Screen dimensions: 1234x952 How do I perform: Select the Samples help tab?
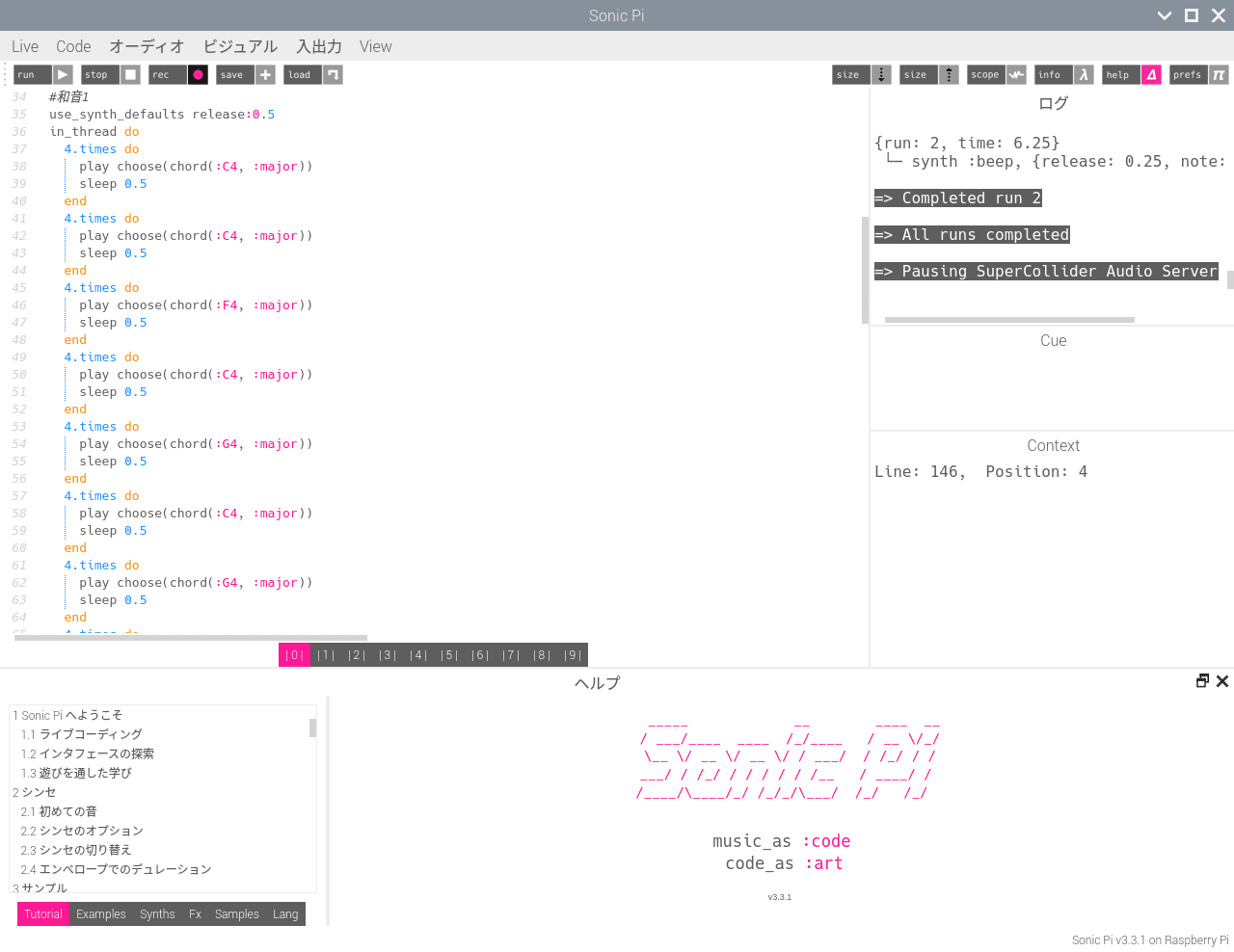(237, 914)
